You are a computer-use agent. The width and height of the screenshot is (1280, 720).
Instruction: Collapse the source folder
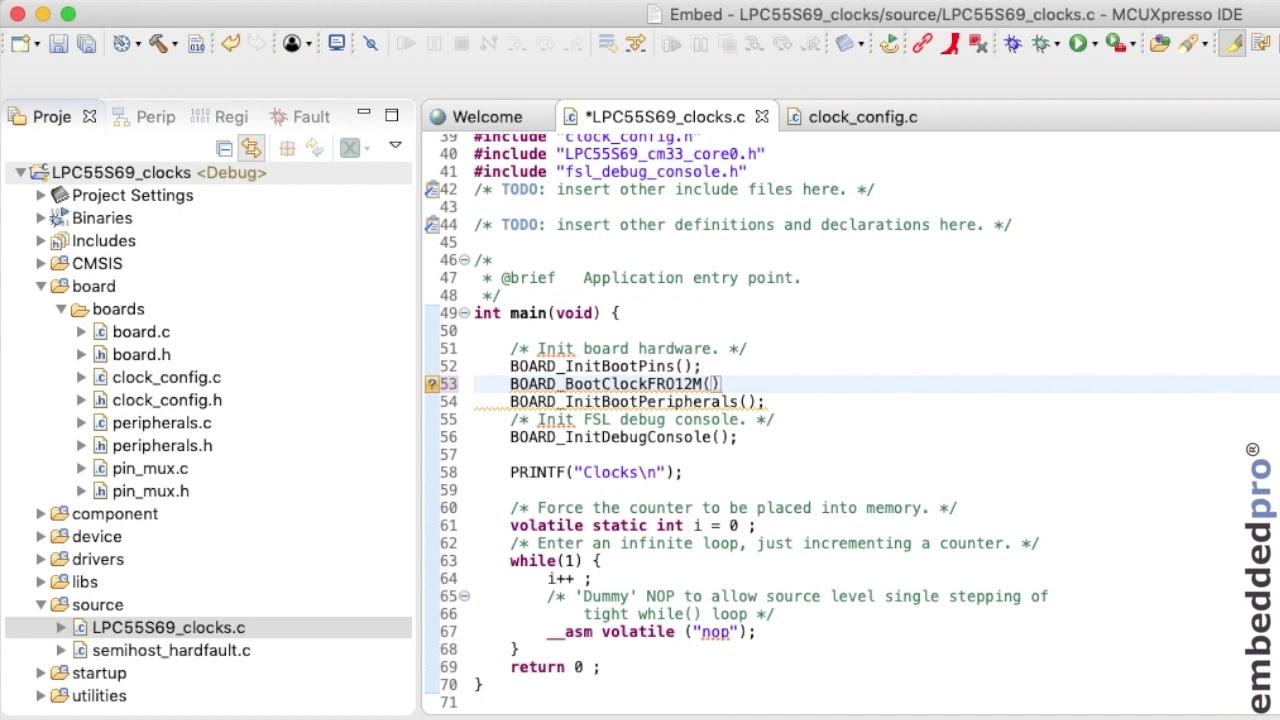pyautogui.click(x=41, y=605)
